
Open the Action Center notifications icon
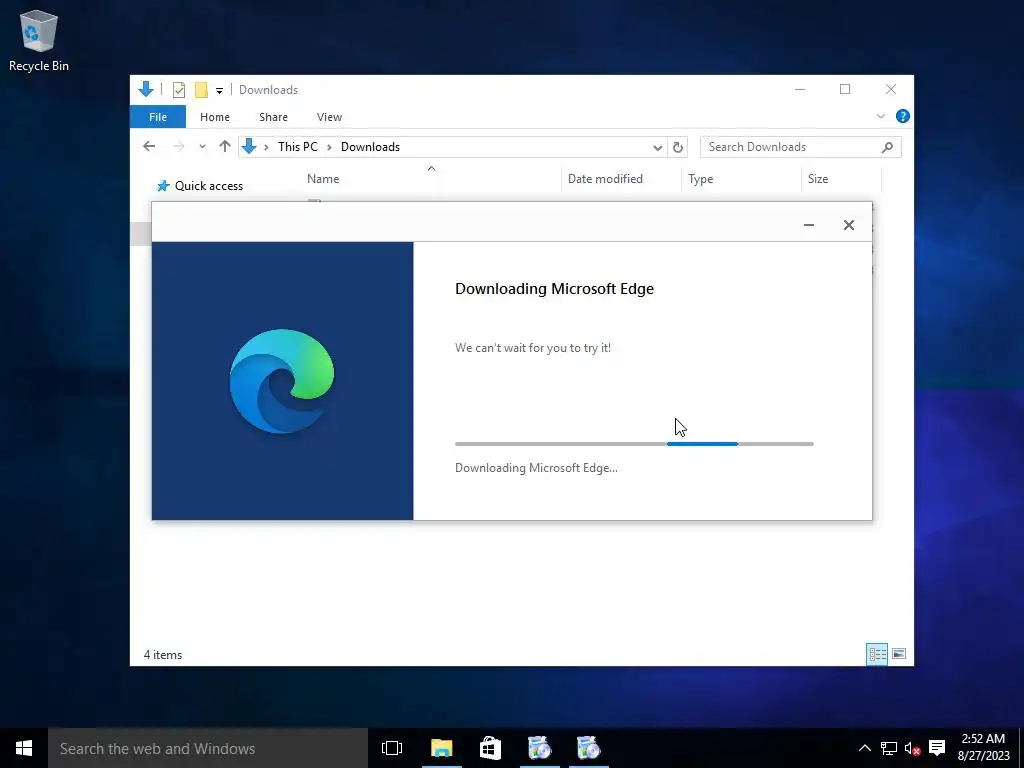pyautogui.click(x=937, y=748)
